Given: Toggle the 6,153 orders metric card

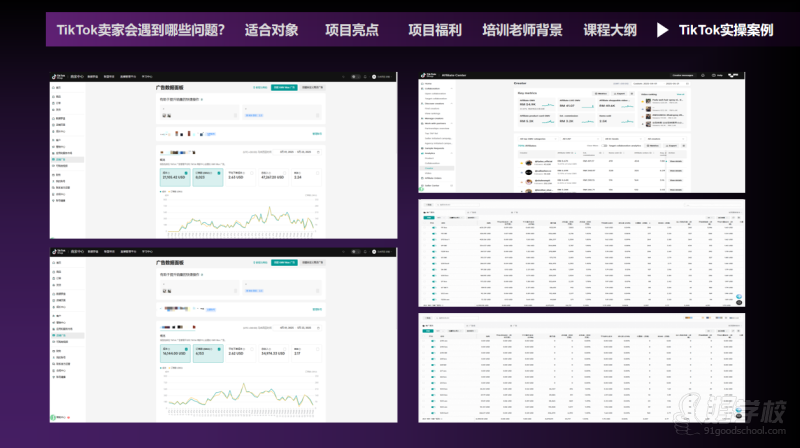Looking at the screenshot, I should [x=208, y=353].
